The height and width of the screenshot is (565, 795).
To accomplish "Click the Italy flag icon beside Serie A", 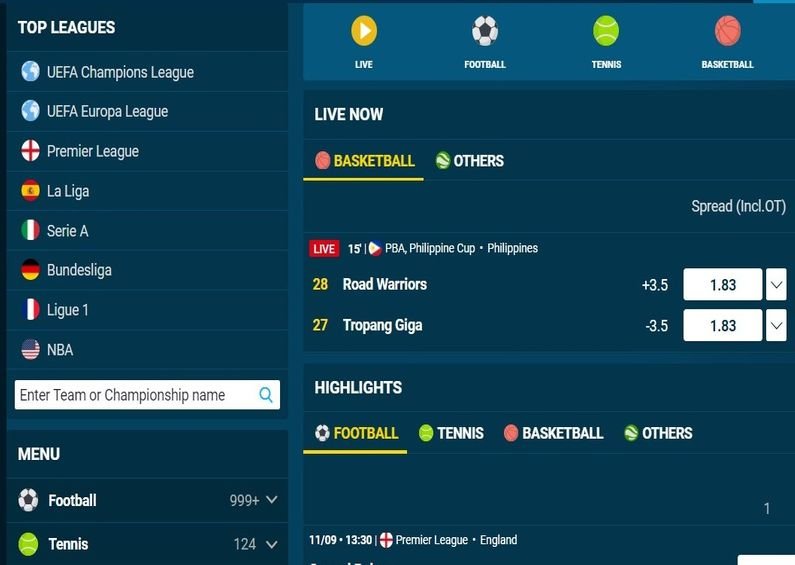I will 30,230.
